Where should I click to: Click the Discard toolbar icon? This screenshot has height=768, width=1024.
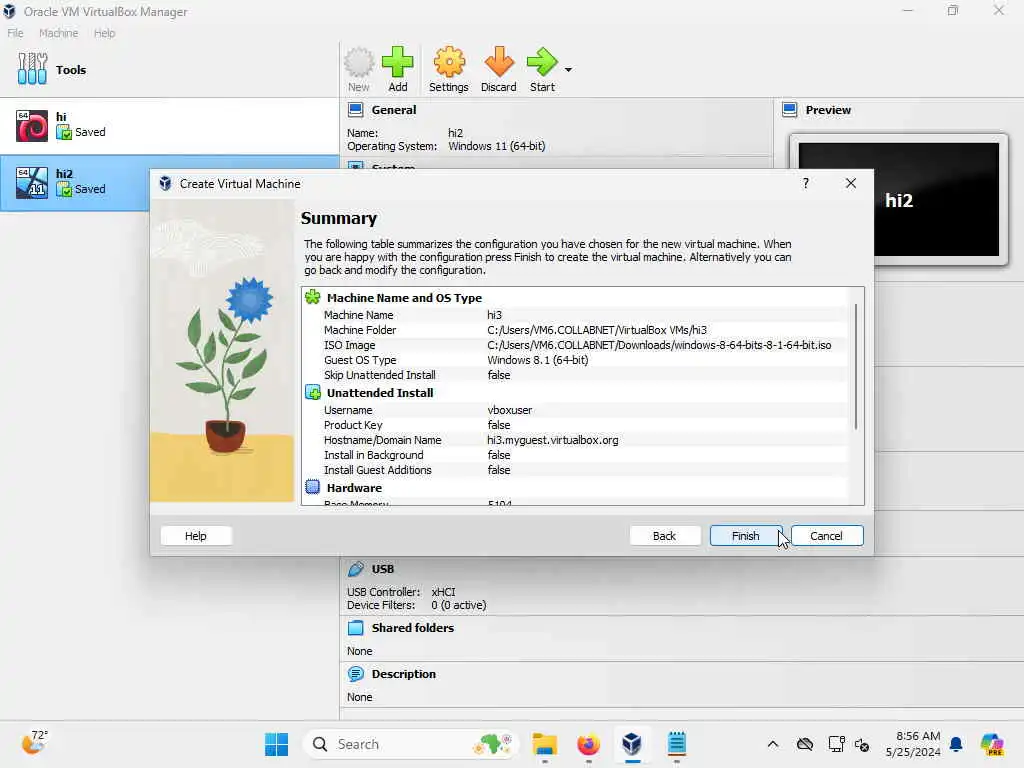[498, 69]
